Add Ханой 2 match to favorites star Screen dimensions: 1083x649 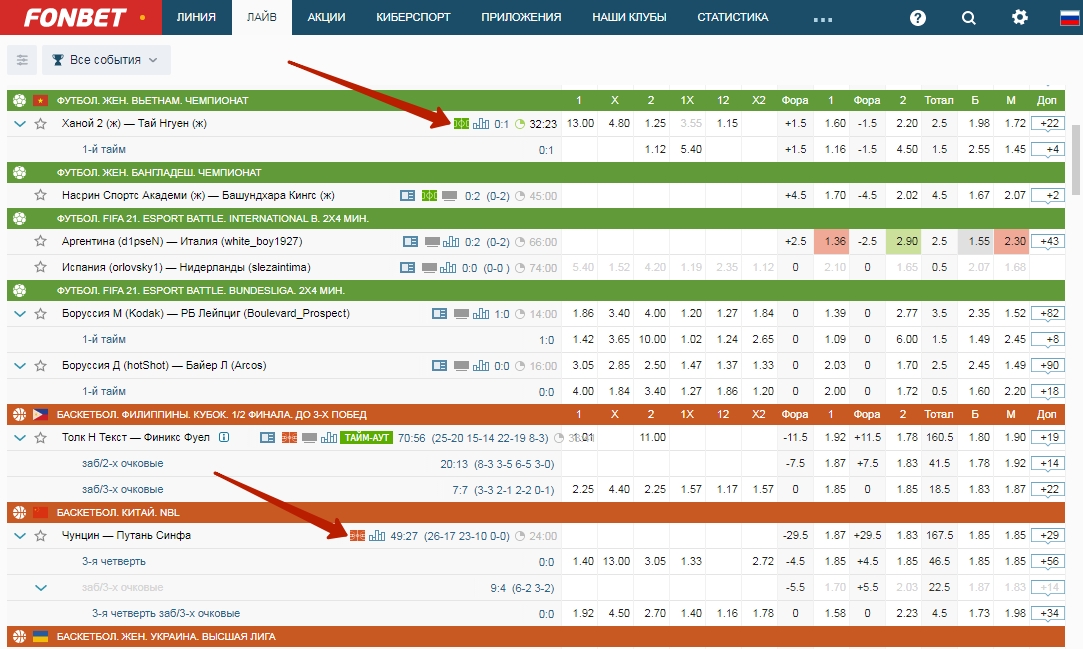click(x=41, y=124)
